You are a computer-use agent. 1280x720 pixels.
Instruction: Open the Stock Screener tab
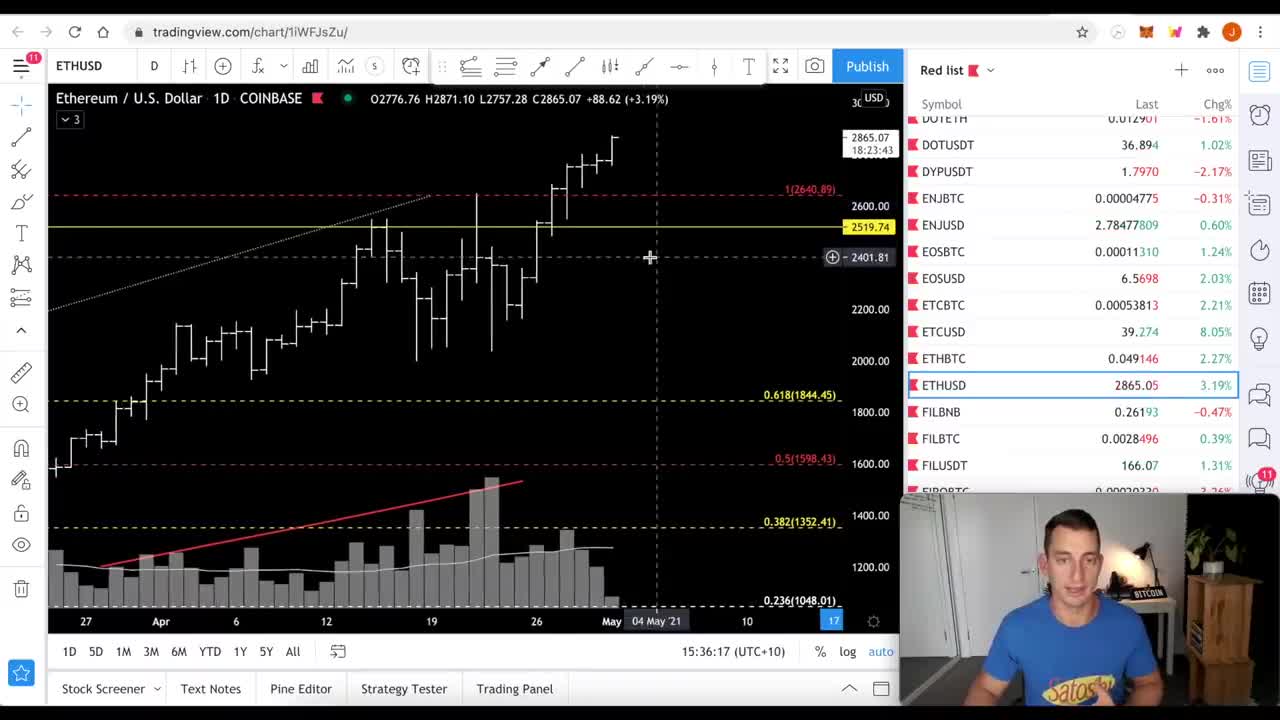click(x=103, y=689)
